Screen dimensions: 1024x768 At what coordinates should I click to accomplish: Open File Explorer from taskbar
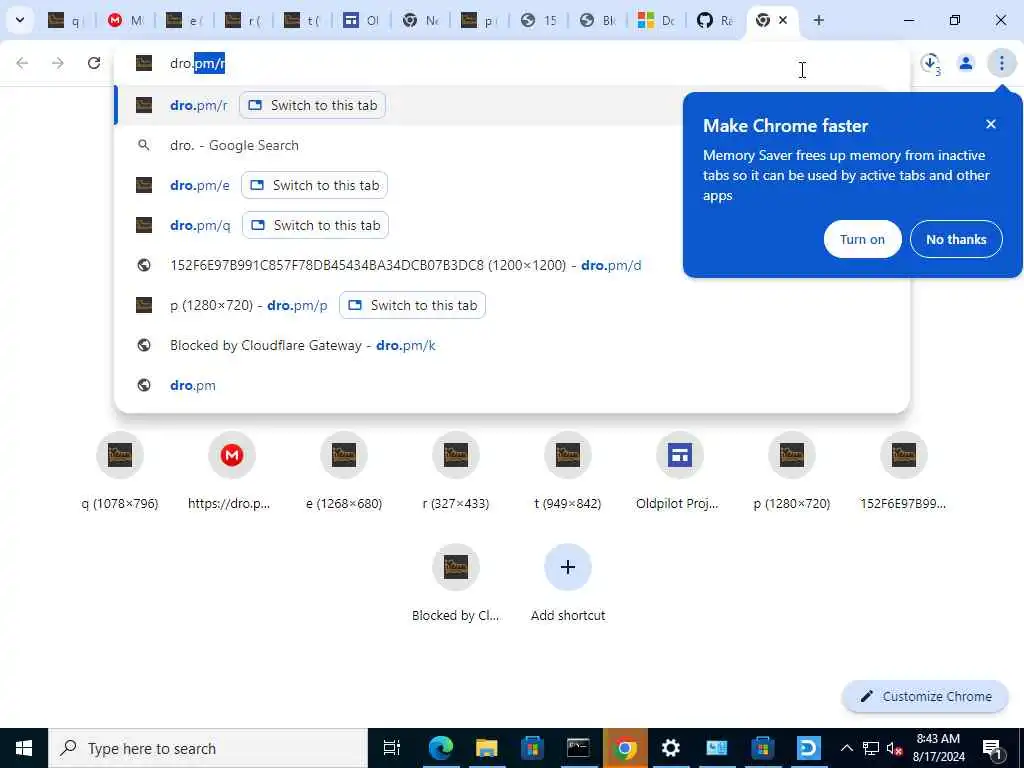point(487,748)
